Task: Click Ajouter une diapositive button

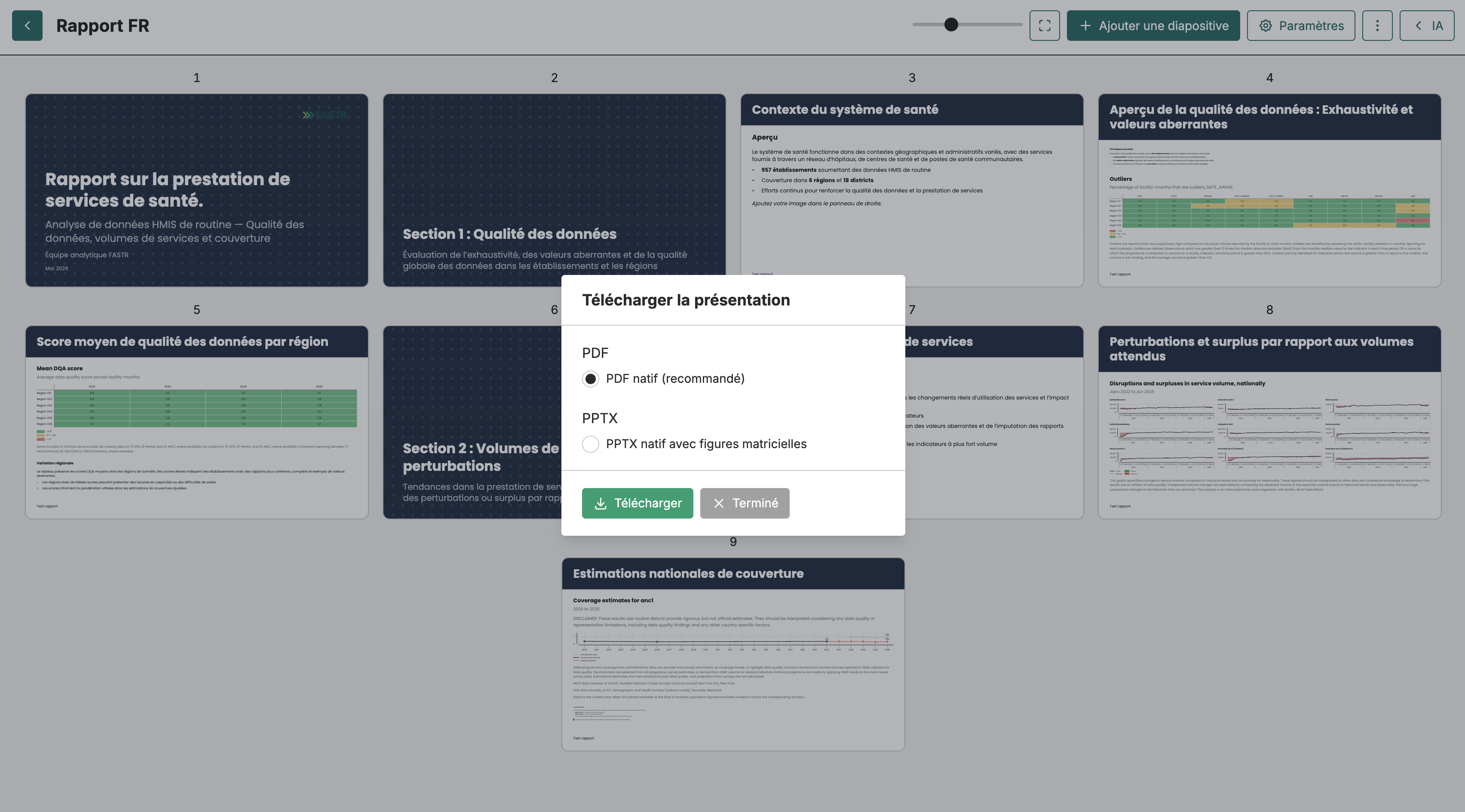Action: click(x=1153, y=26)
